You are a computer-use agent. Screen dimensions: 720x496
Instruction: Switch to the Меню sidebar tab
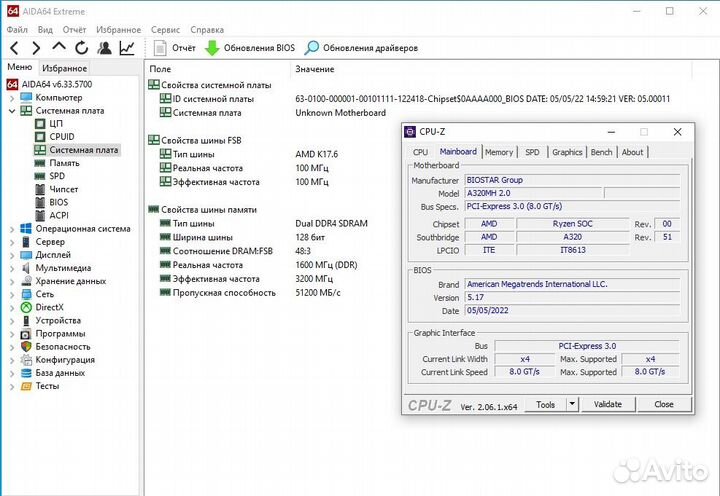tap(20, 67)
